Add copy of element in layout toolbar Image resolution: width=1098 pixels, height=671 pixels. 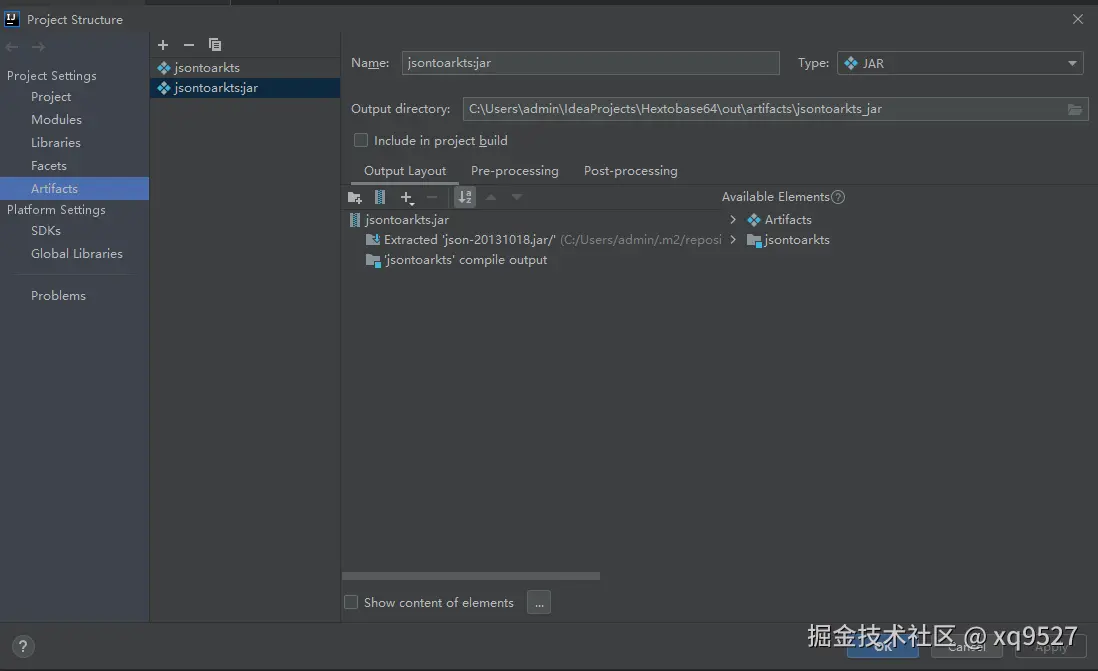point(407,198)
